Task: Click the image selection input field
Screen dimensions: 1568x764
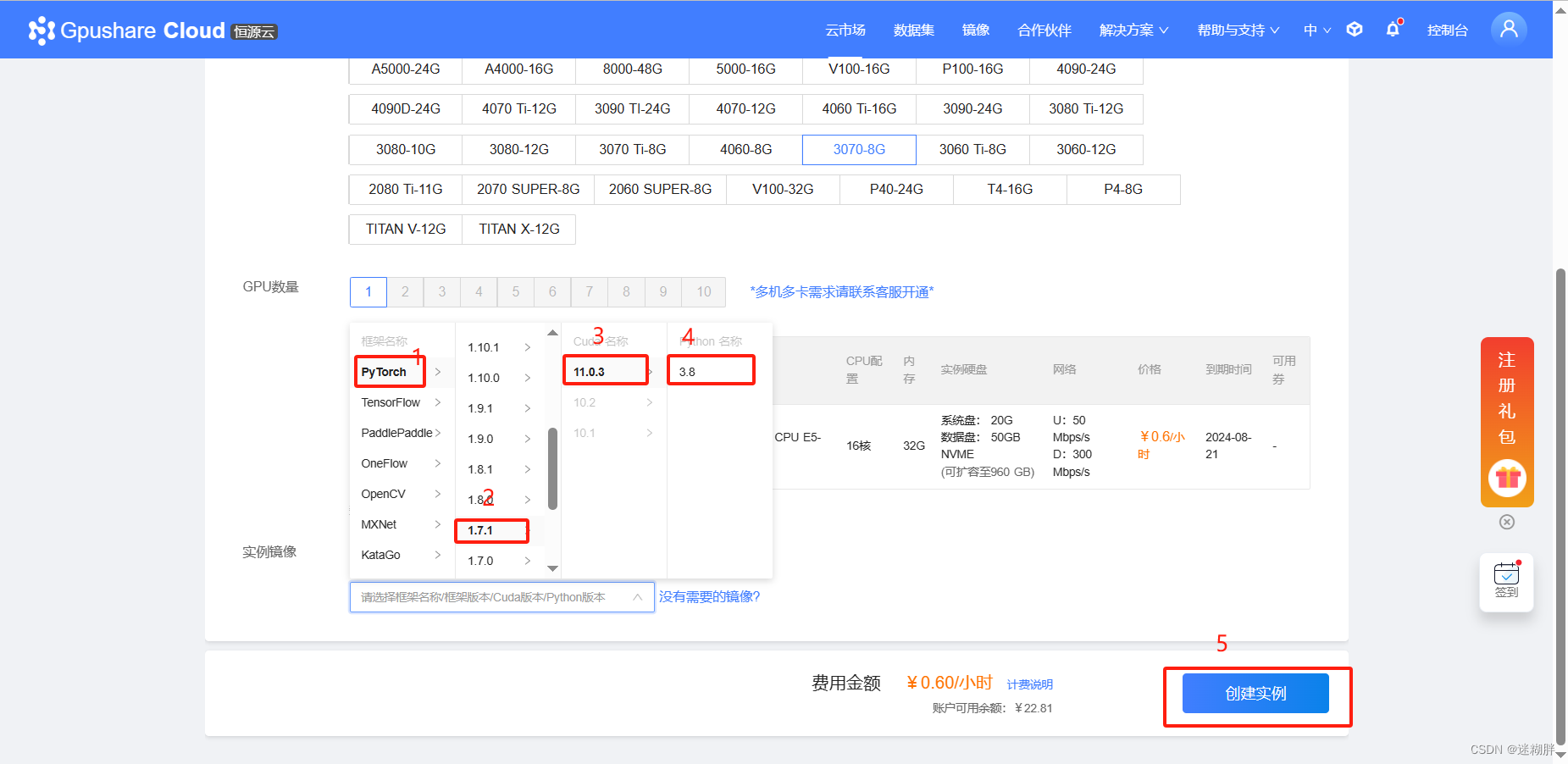Action: (501, 597)
